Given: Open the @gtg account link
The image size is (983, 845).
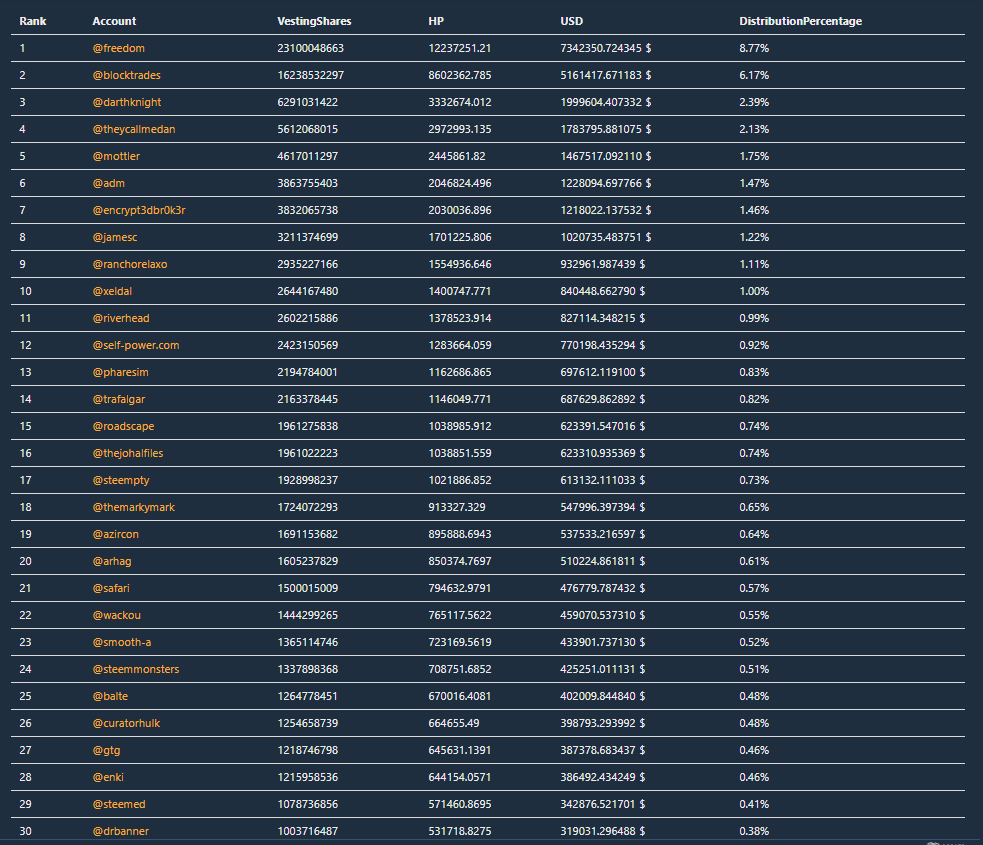Looking at the screenshot, I should point(107,749).
